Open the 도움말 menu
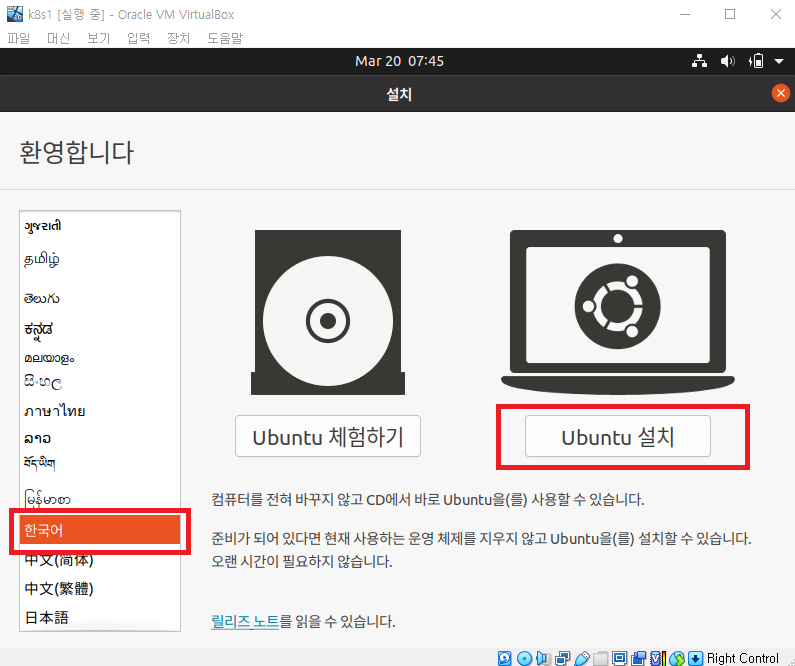Image resolution: width=795 pixels, height=666 pixels. [x=225, y=38]
